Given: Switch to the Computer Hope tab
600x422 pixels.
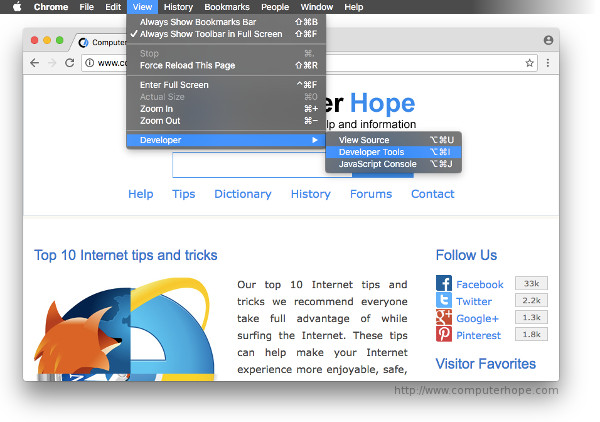Looking at the screenshot, I should click(101, 42).
